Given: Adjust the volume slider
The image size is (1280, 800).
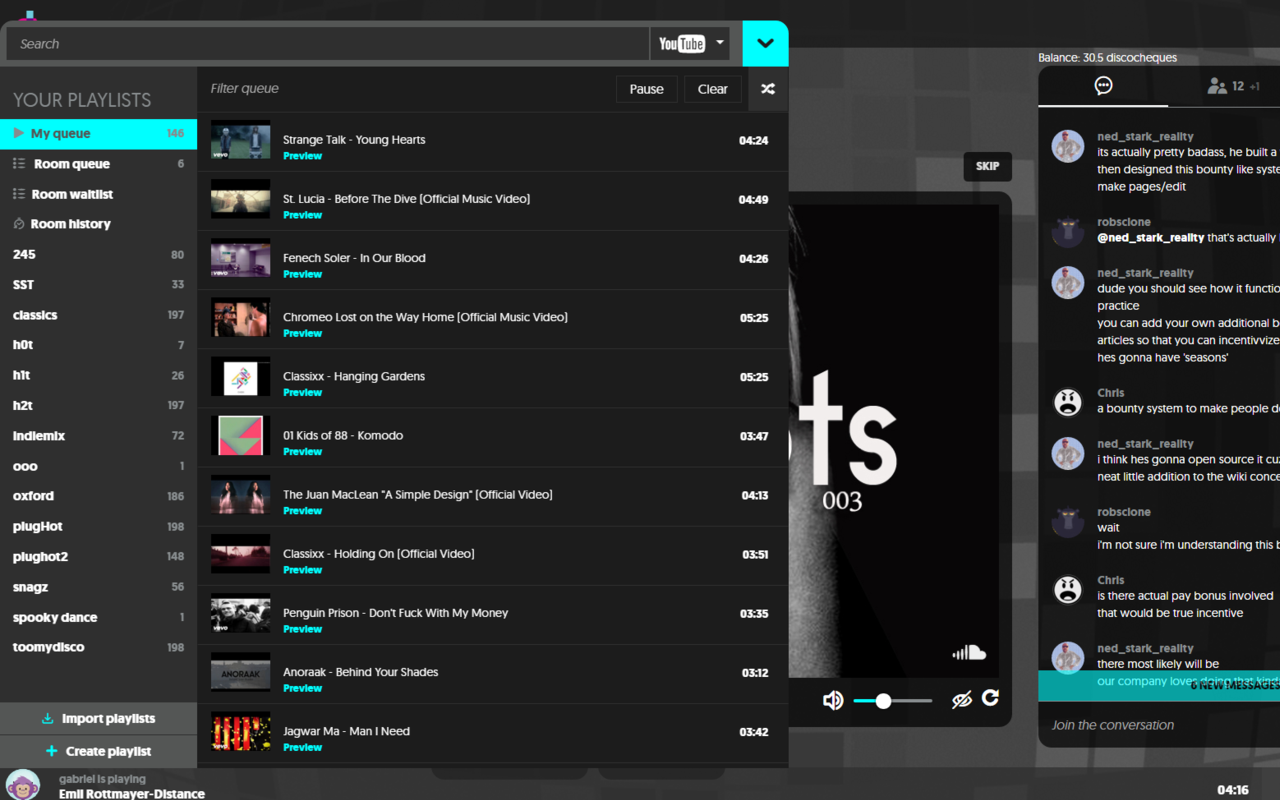Looking at the screenshot, I should point(893,701).
